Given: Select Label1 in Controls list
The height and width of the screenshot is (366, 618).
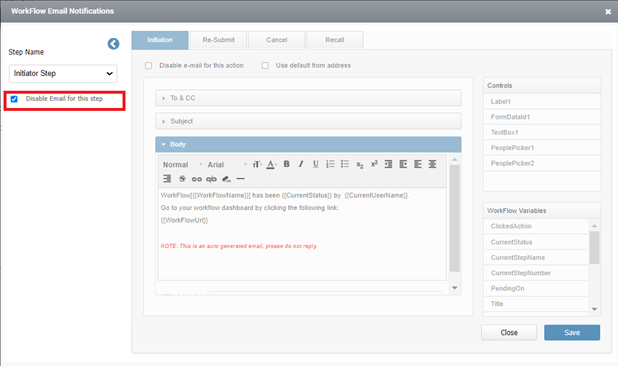Looking at the screenshot, I should [x=542, y=102].
